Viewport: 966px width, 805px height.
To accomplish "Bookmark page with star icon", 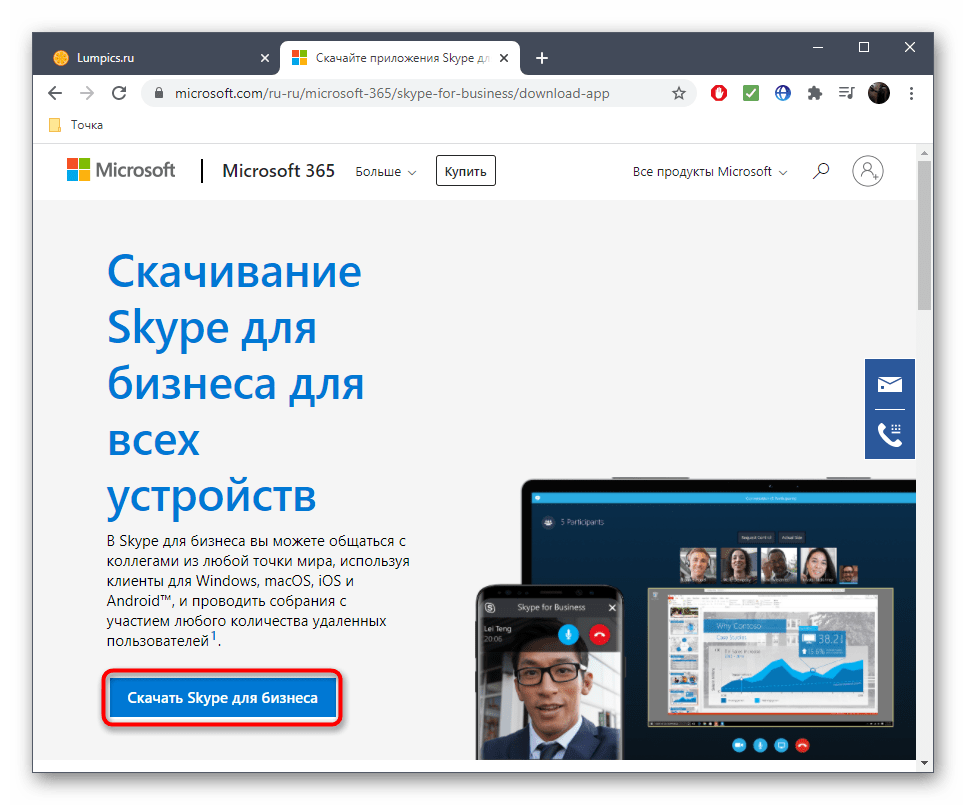I will coord(678,94).
